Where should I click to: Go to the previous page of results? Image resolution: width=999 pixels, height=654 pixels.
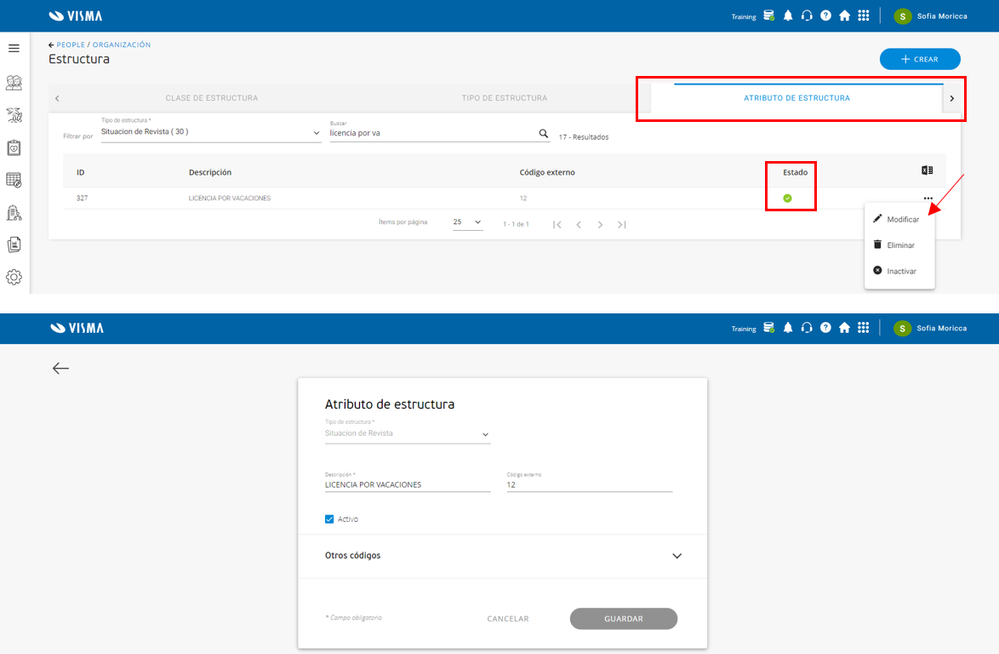click(x=579, y=224)
